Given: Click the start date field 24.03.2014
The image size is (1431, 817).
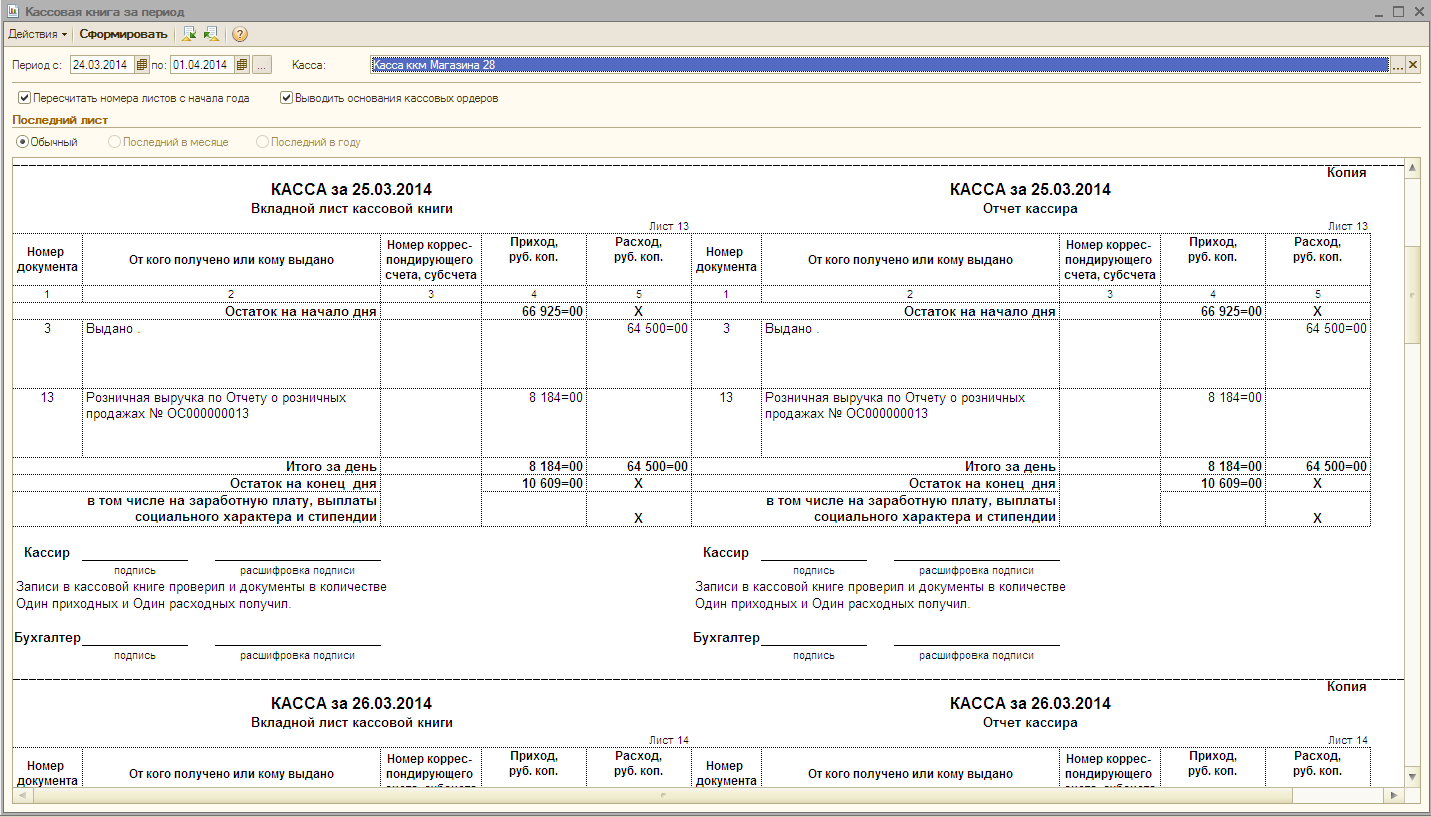Looking at the screenshot, I should click(x=102, y=65).
